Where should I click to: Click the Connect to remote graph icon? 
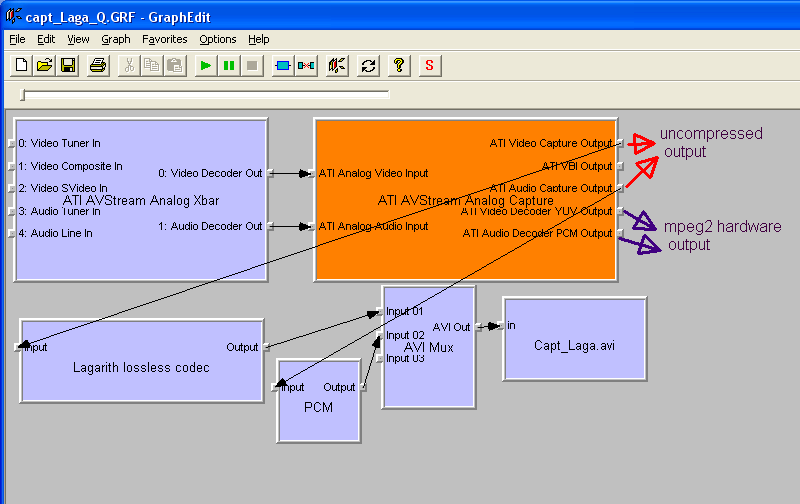coord(337,66)
